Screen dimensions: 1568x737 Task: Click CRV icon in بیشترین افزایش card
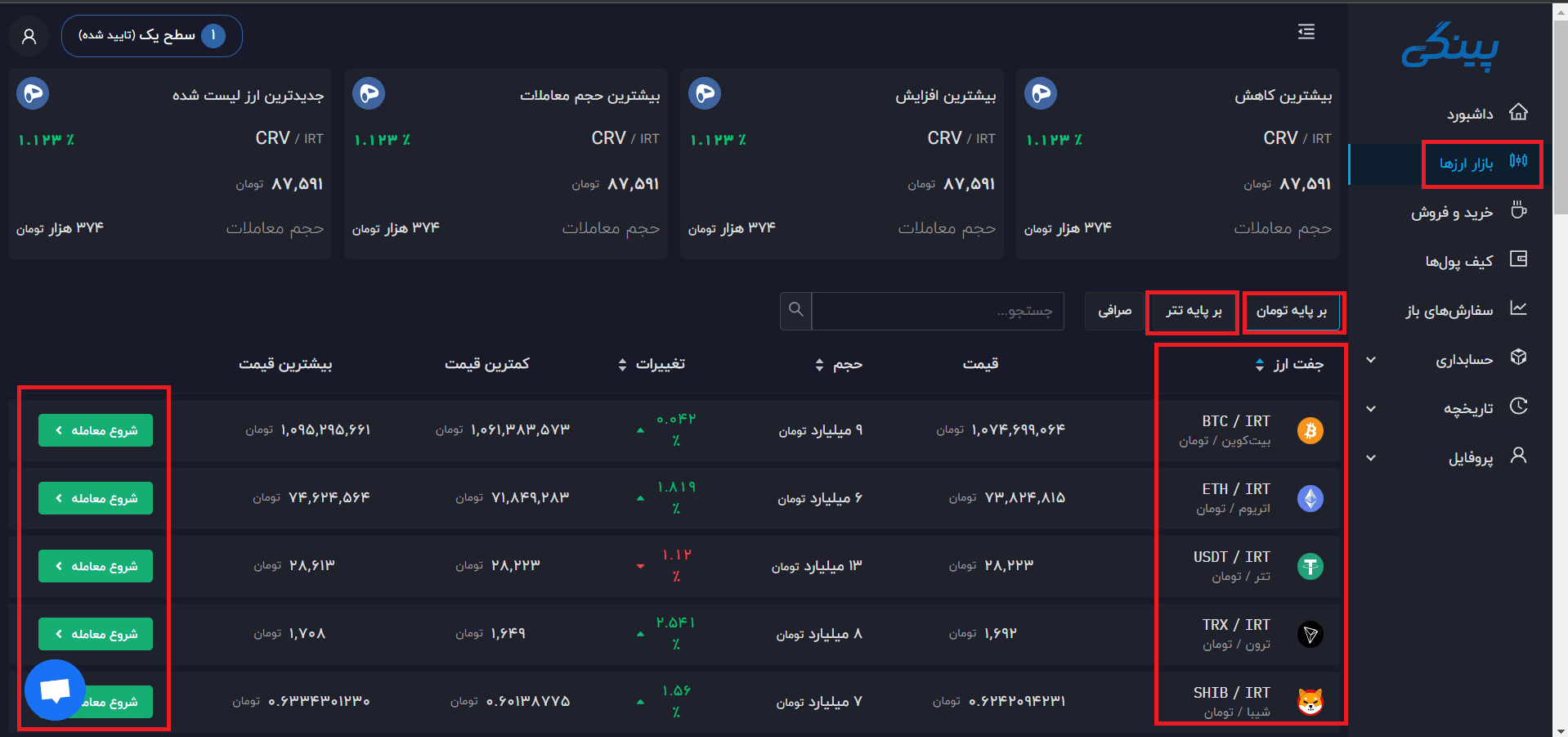tap(705, 94)
